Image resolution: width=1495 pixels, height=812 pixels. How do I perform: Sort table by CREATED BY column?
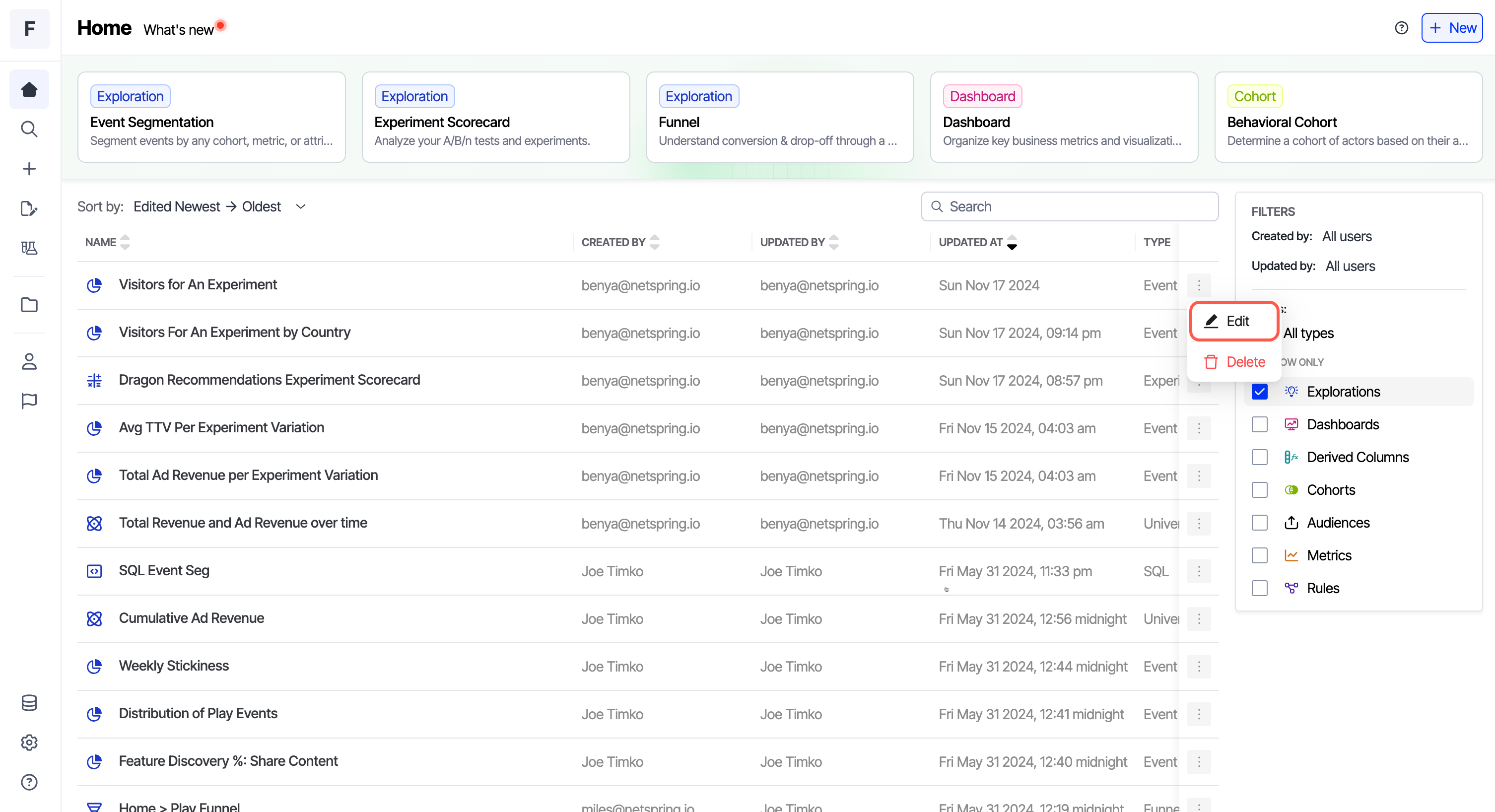tap(620, 242)
